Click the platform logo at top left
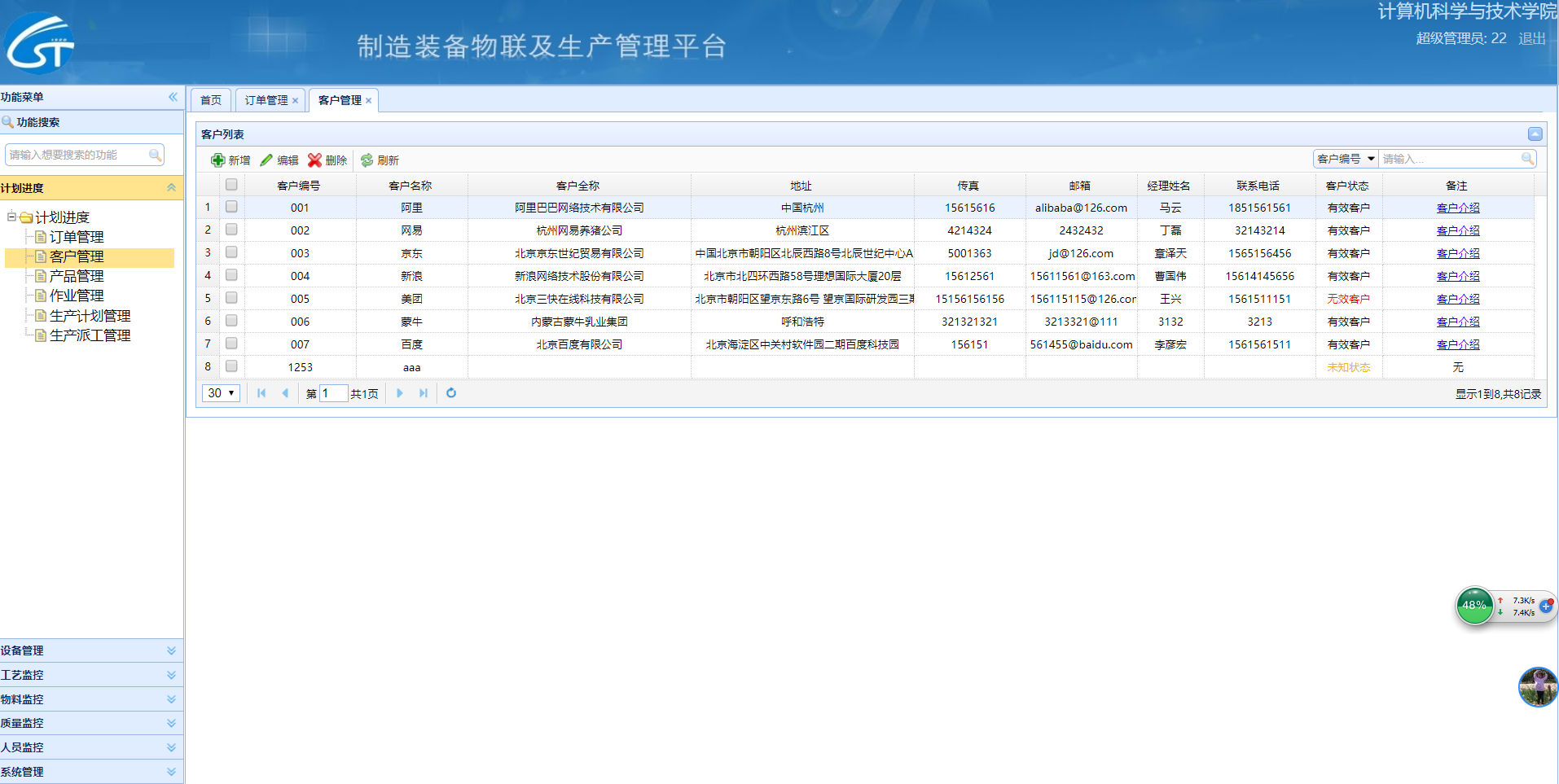The width and height of the screenshot is (1559, 784). (x=40, y=44)
